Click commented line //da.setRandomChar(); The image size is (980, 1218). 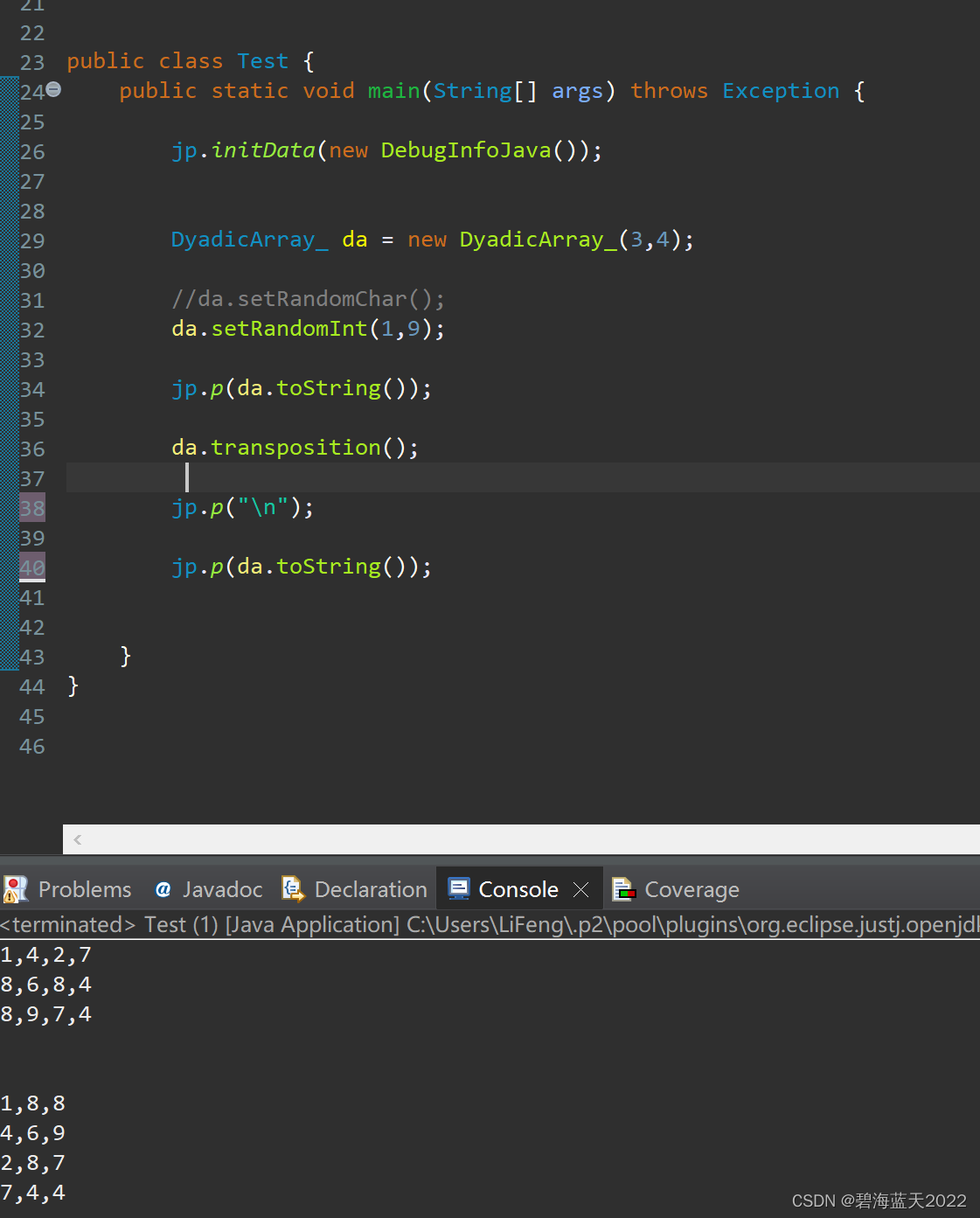tap(309, 299)
